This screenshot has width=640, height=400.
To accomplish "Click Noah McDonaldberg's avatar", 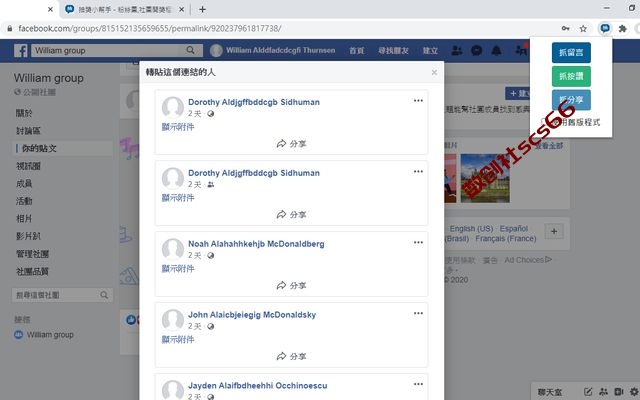I will tap(173, 249).
